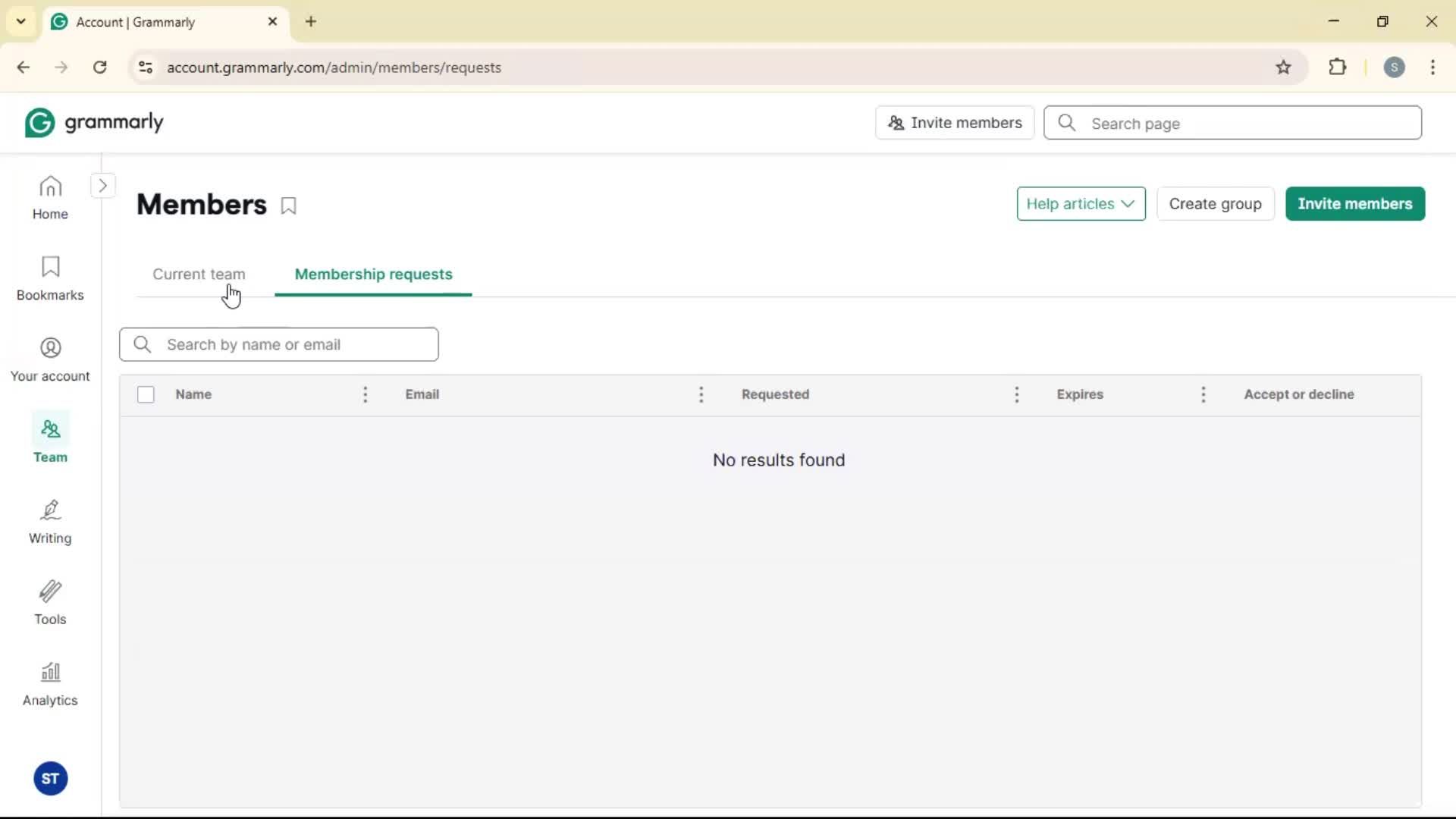The height and width of the screenshot is (819, 1456).
Task: Toggle the select-all checkbox in table header
Action: (146, 394)
